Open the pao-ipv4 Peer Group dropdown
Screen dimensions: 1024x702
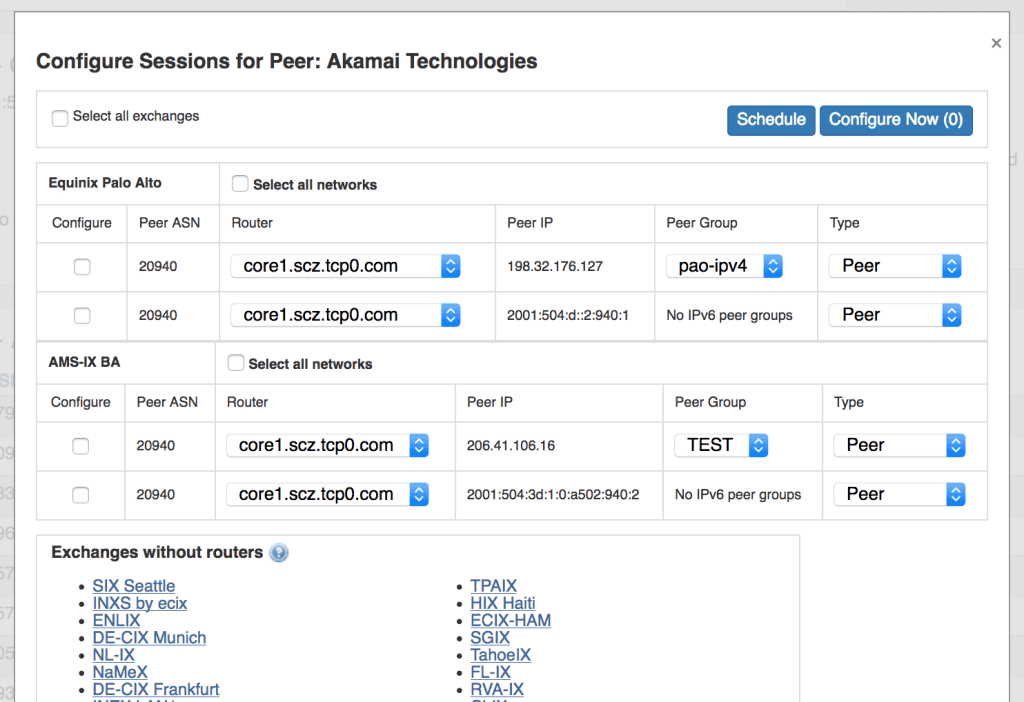click(x=724, y=266)
